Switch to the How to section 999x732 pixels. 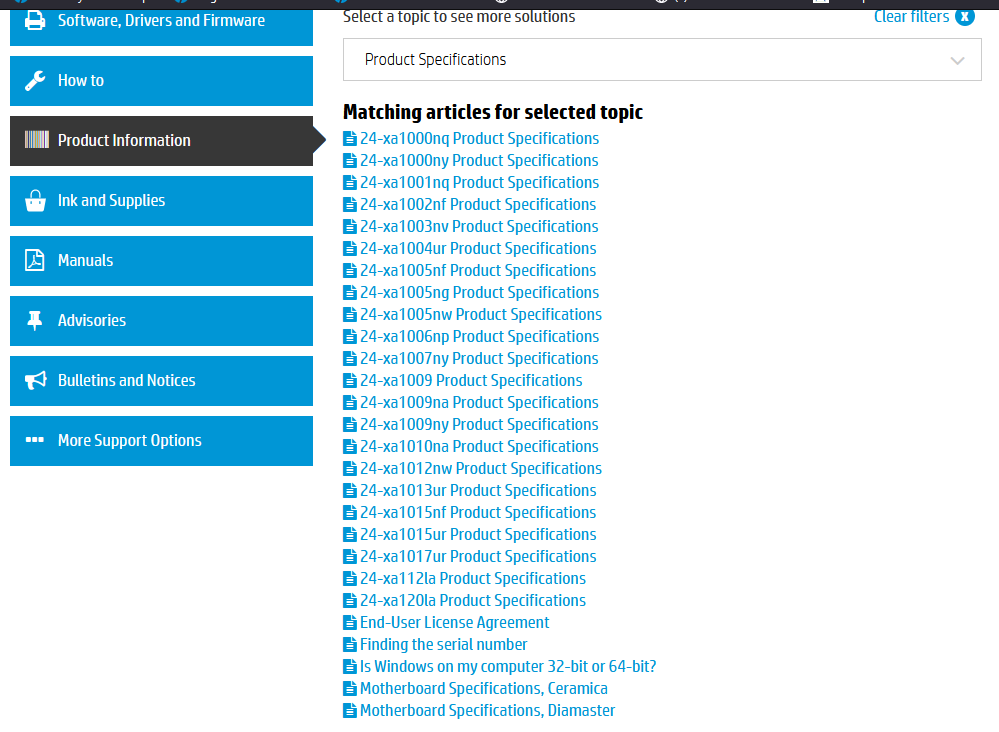[160, 81]
